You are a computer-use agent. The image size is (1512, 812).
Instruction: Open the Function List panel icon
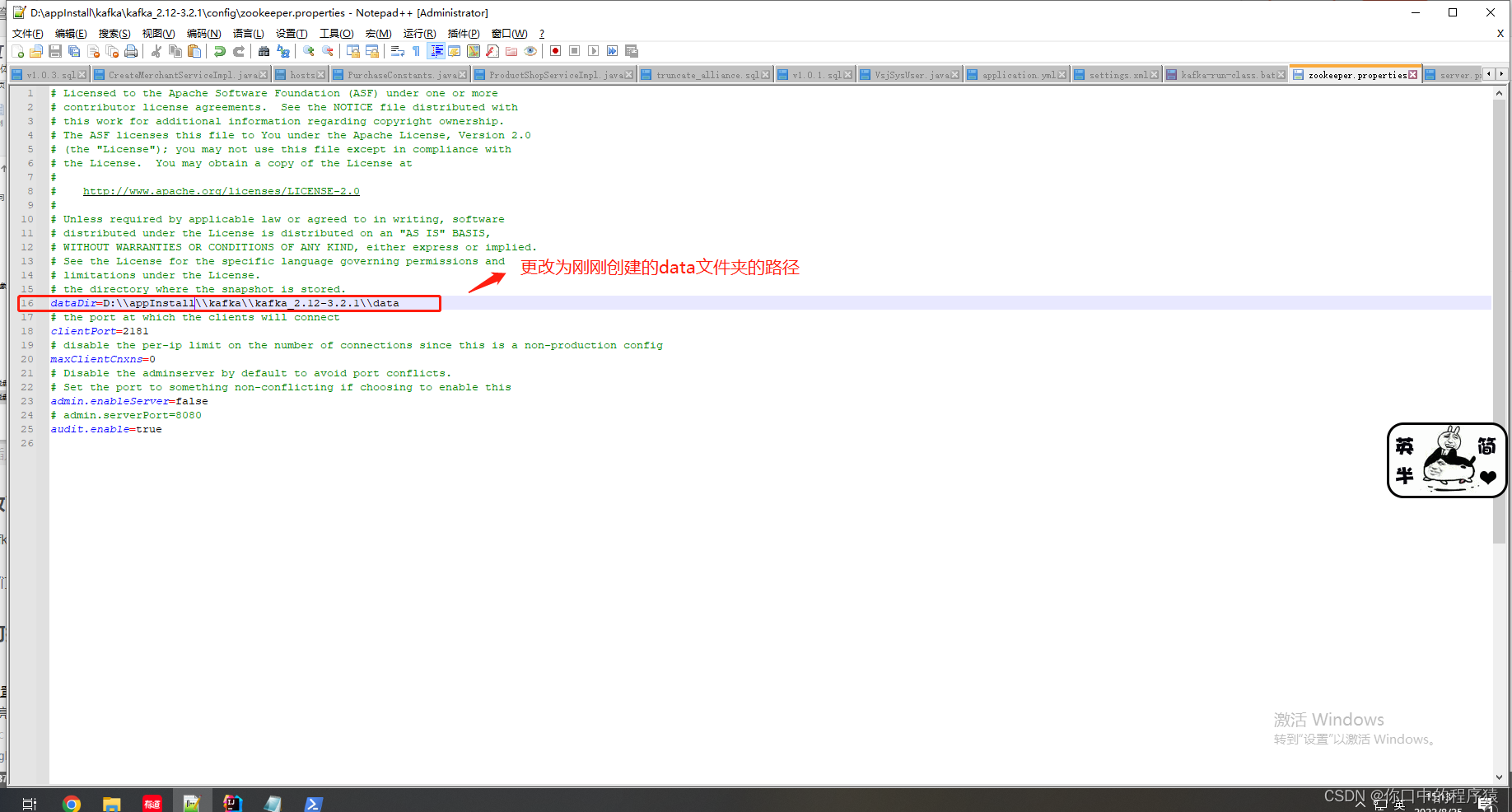(492, 51)
